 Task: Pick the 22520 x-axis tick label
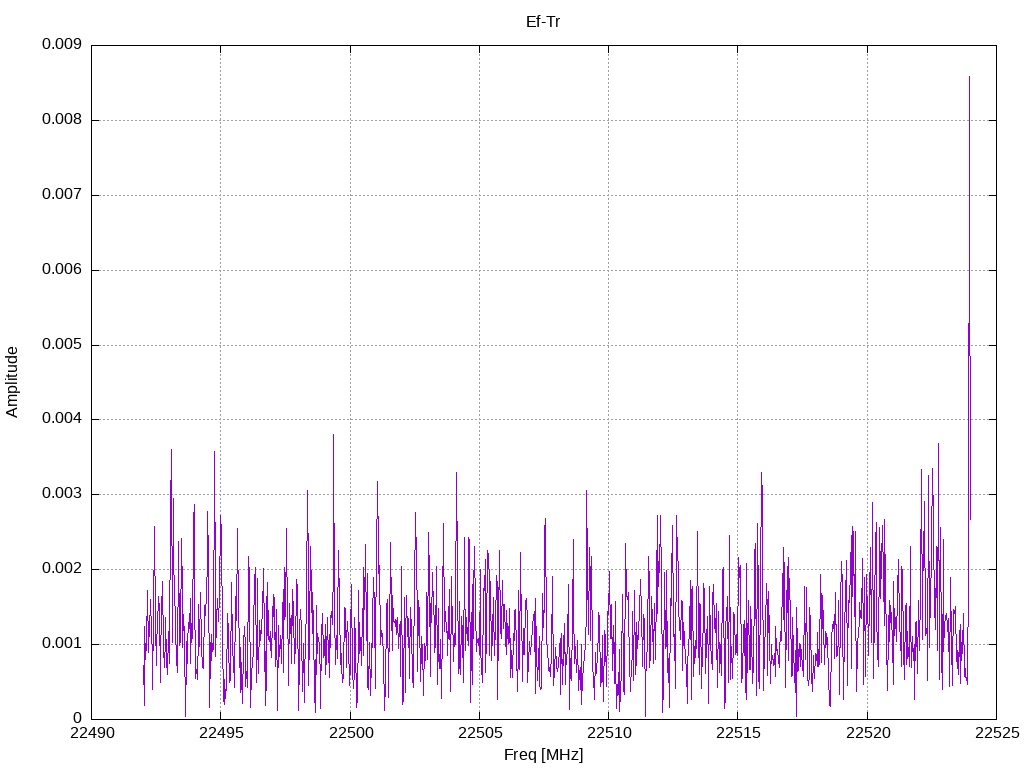[866, 734]
